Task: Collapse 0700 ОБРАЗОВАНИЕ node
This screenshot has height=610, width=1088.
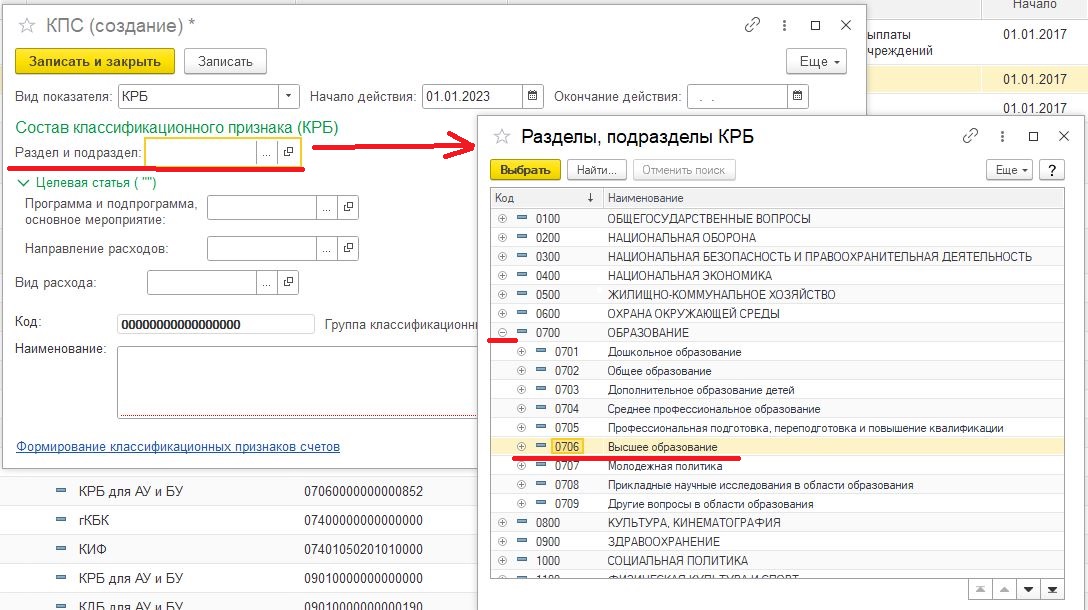Action: point(502,332)
